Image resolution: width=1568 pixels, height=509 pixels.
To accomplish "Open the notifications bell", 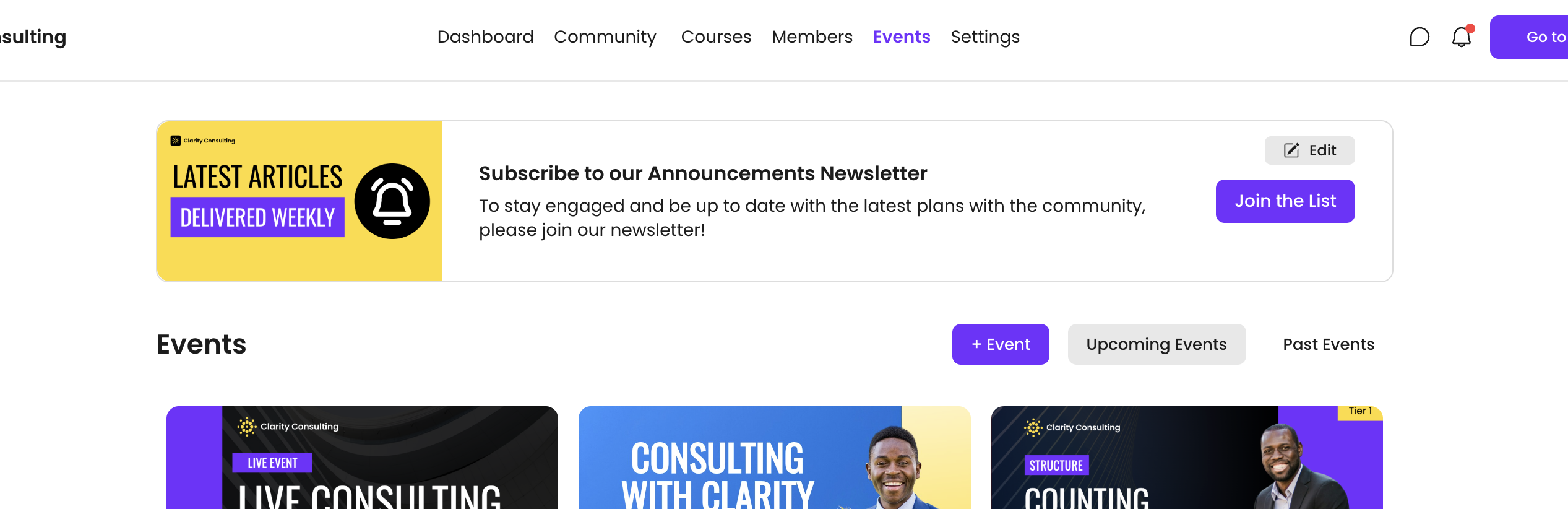I will [x=1461, y=37].
